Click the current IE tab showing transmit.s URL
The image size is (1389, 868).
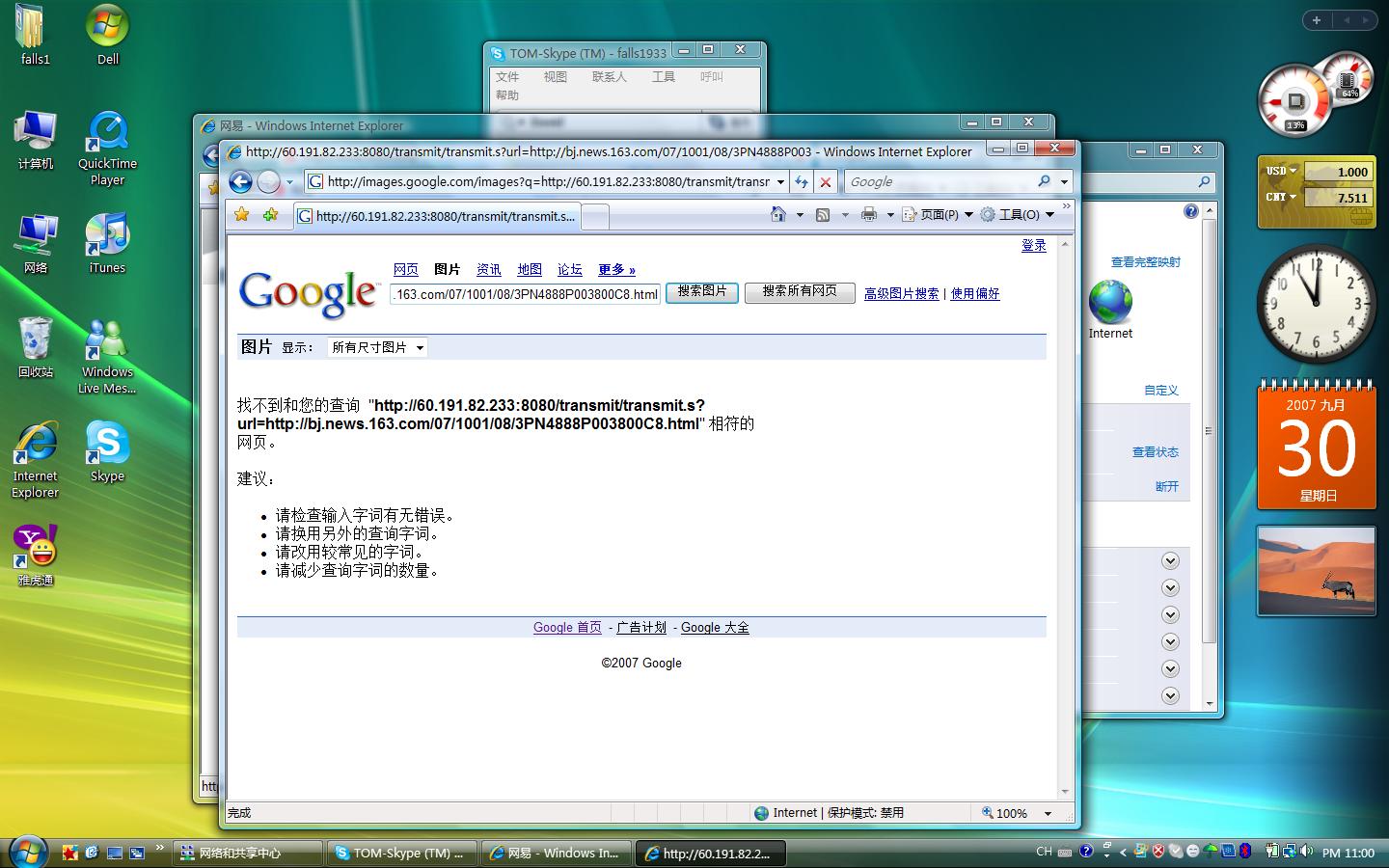(437, 216)
